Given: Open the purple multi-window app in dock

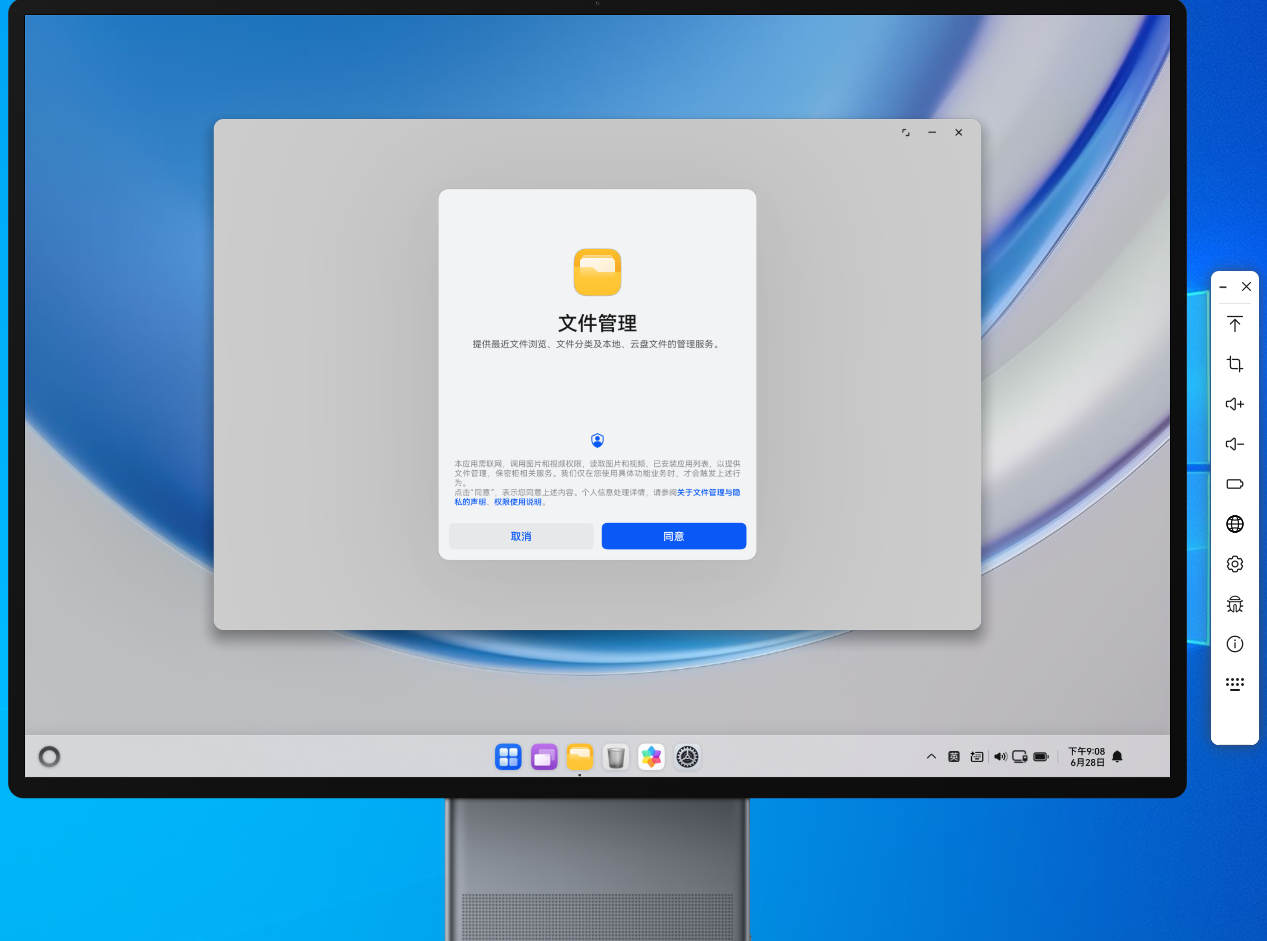Looking at the screenshot, I should [544, 757].
